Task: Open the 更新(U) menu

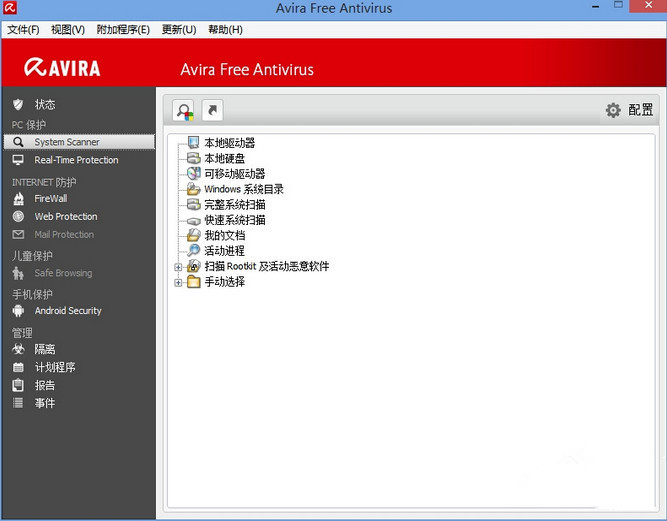Action: pos(178,29)
